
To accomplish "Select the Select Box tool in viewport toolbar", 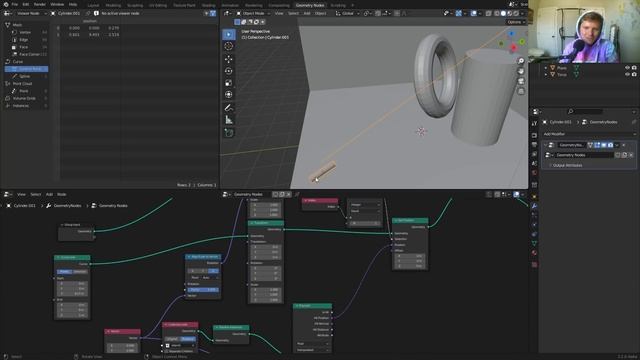I will [229, 34].
